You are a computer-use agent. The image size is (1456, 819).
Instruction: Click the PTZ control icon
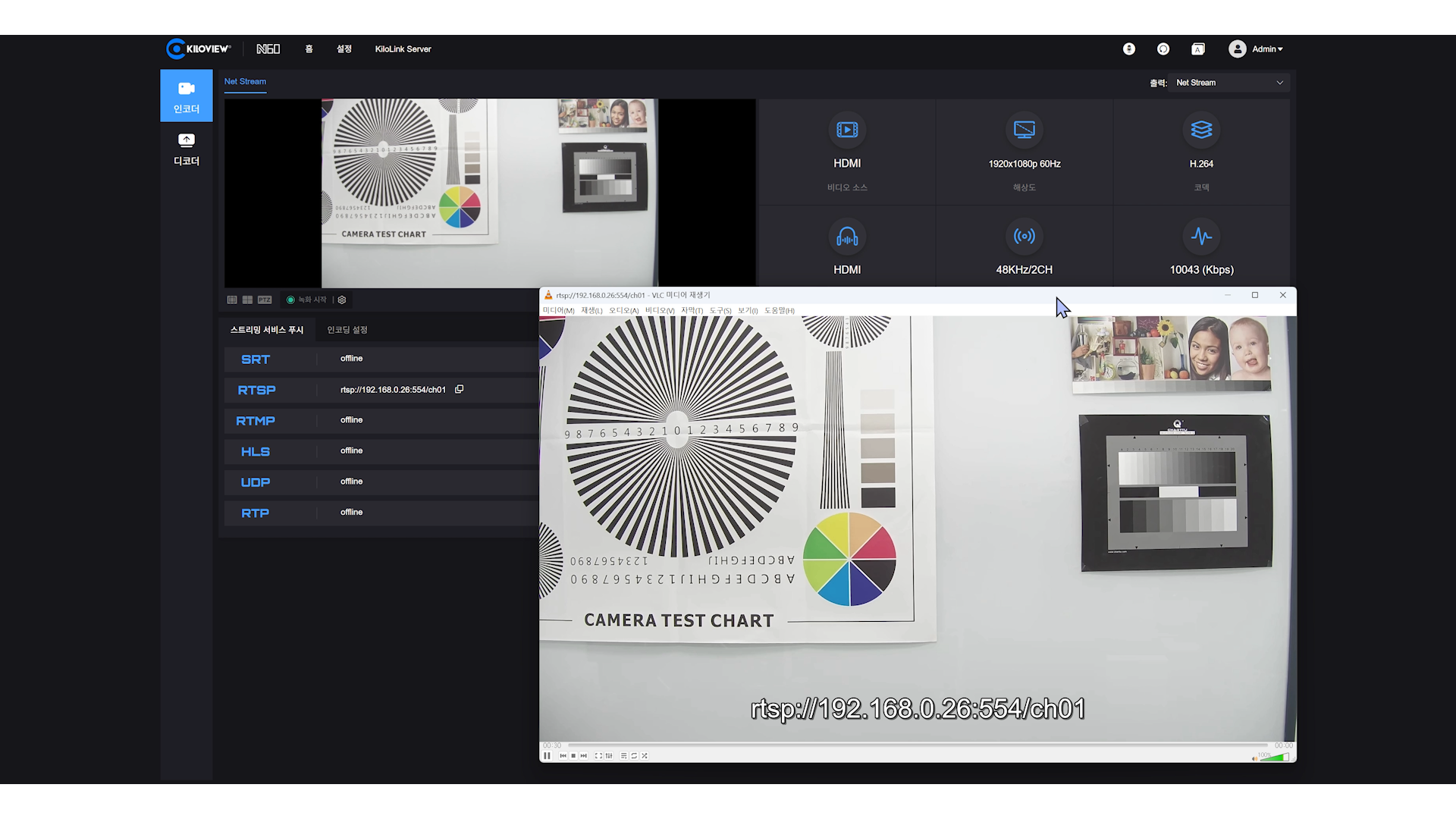(x=264, y=300)
